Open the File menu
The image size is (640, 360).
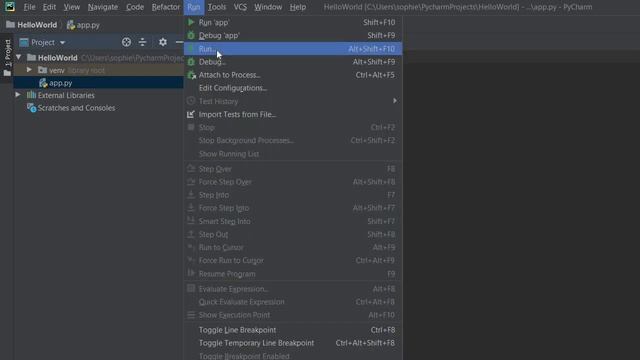coord(29,7)
